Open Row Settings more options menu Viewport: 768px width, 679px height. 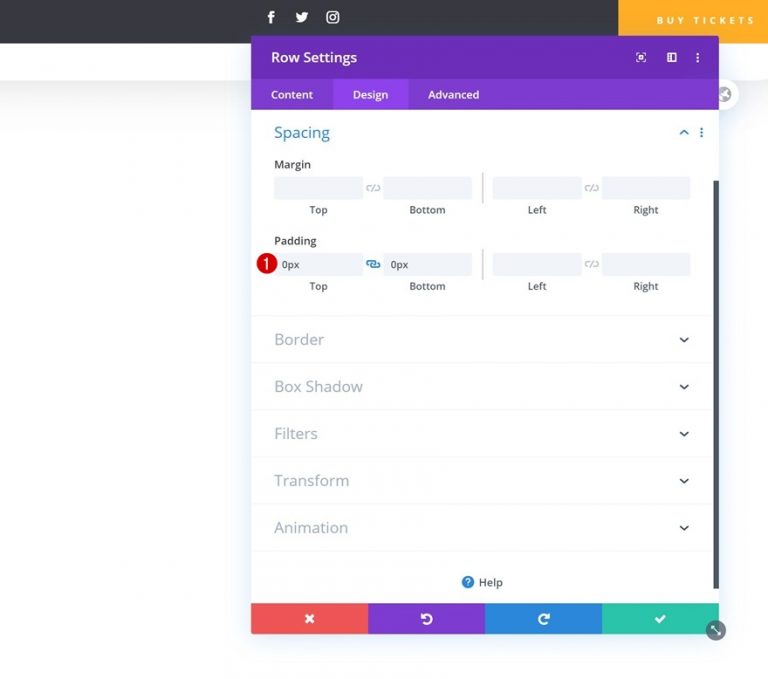tap(697, 58)
